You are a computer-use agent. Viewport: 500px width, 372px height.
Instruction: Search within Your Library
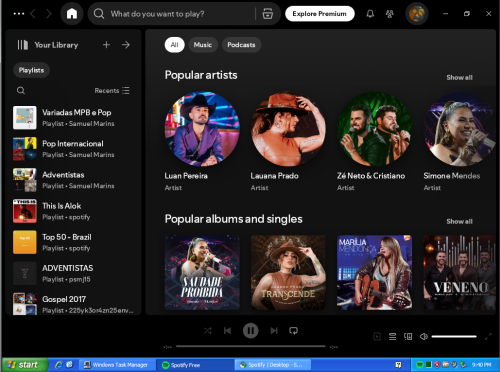(21, 90)
